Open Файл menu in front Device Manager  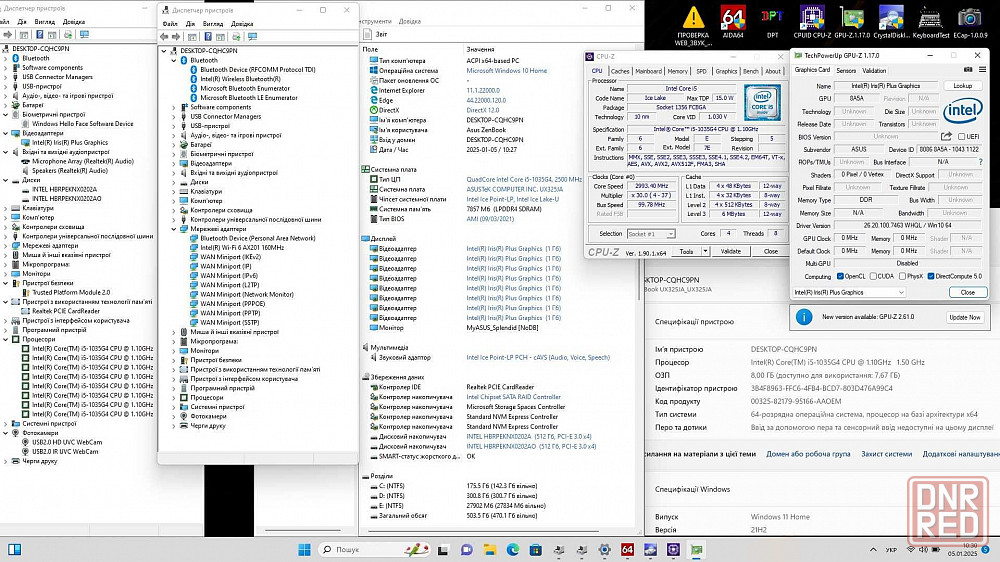point(170,24)
